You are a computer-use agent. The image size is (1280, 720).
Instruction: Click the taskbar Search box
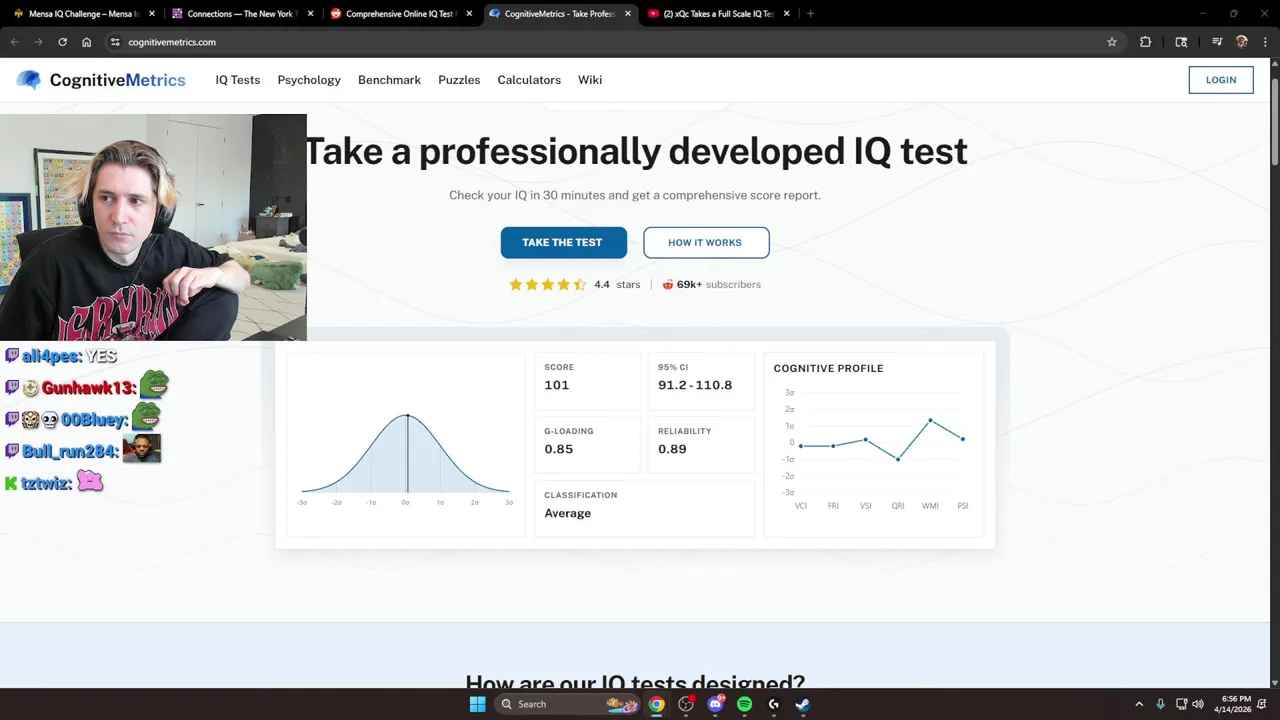coord(567,704)
